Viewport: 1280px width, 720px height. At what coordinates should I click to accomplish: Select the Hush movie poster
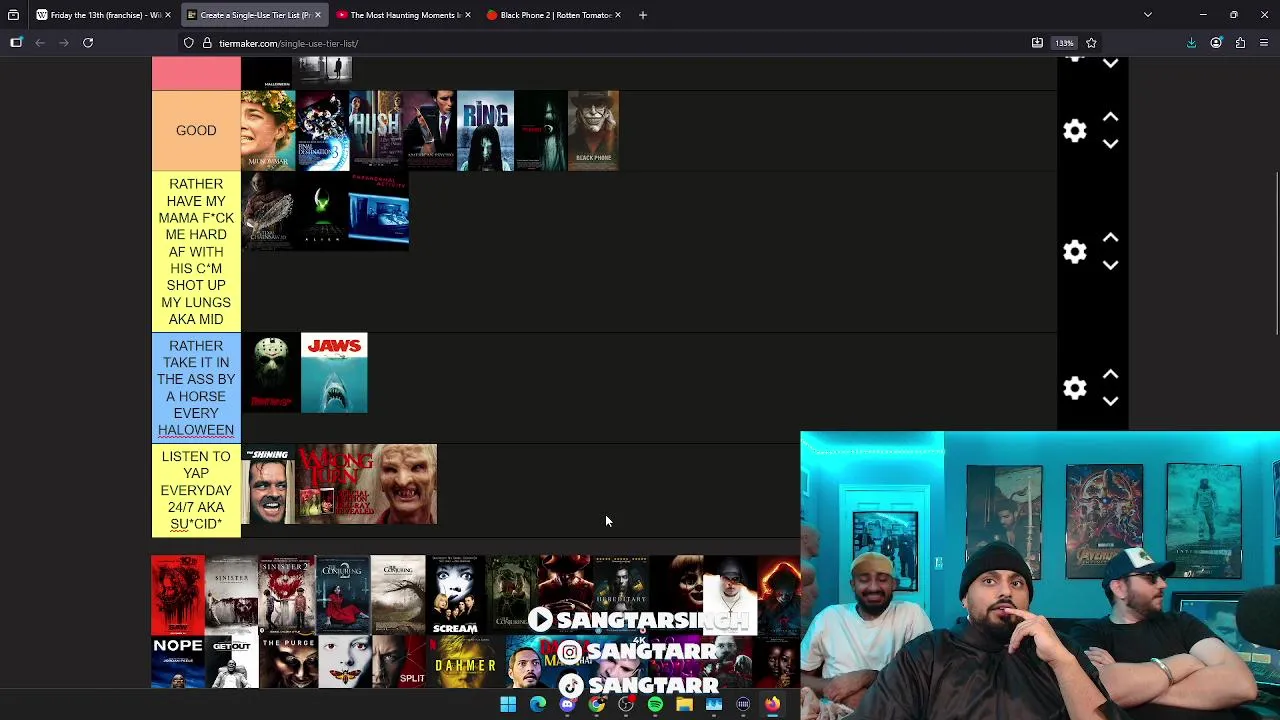pos(376,131)
